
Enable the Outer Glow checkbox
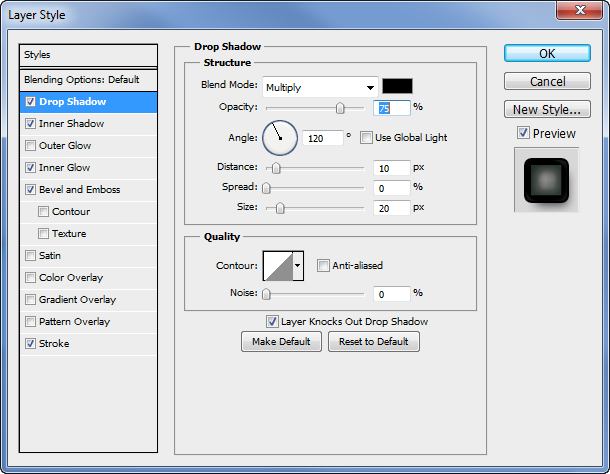click(x=30, y=146)
